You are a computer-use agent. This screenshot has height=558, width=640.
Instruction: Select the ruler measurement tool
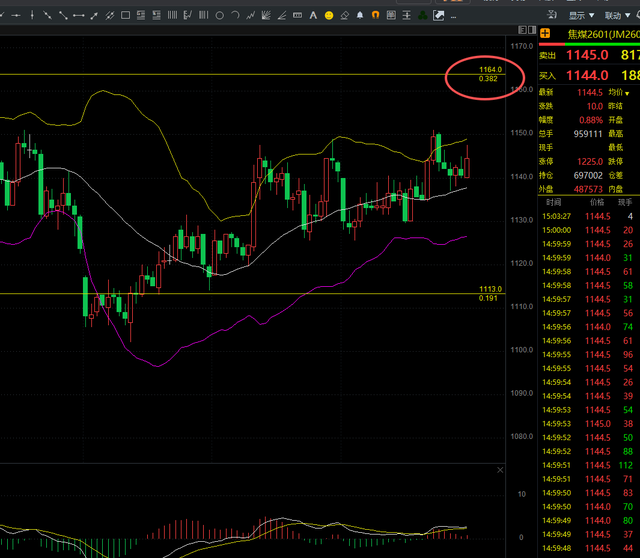coord(298,16)
